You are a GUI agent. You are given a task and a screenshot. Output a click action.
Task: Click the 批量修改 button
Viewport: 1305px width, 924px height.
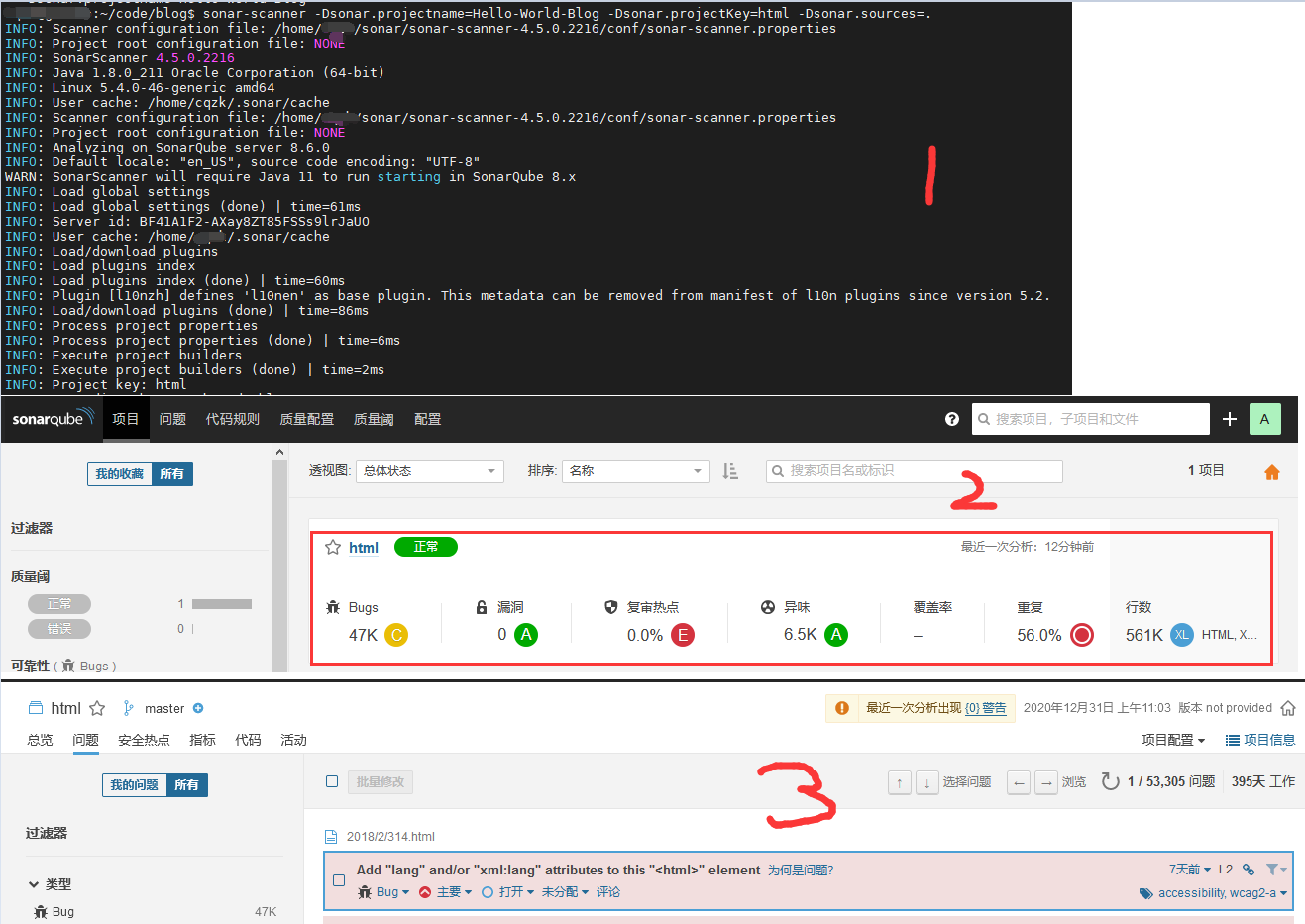(381, 782)
